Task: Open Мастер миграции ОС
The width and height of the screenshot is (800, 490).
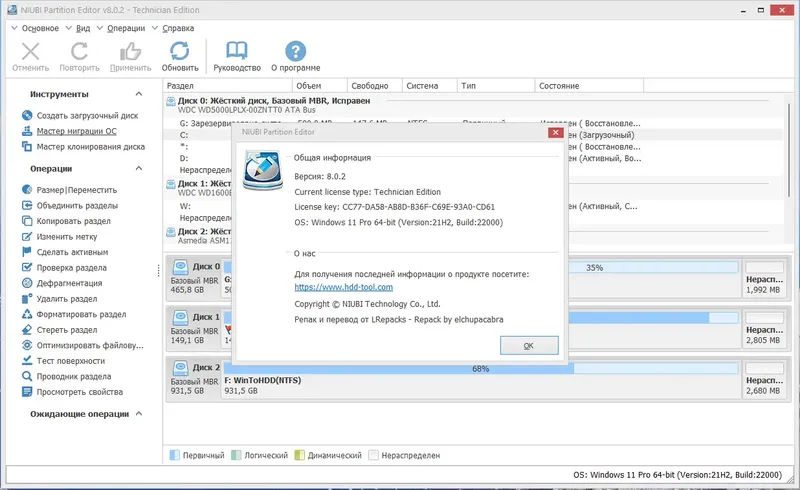Action: (x=76, y=131)
